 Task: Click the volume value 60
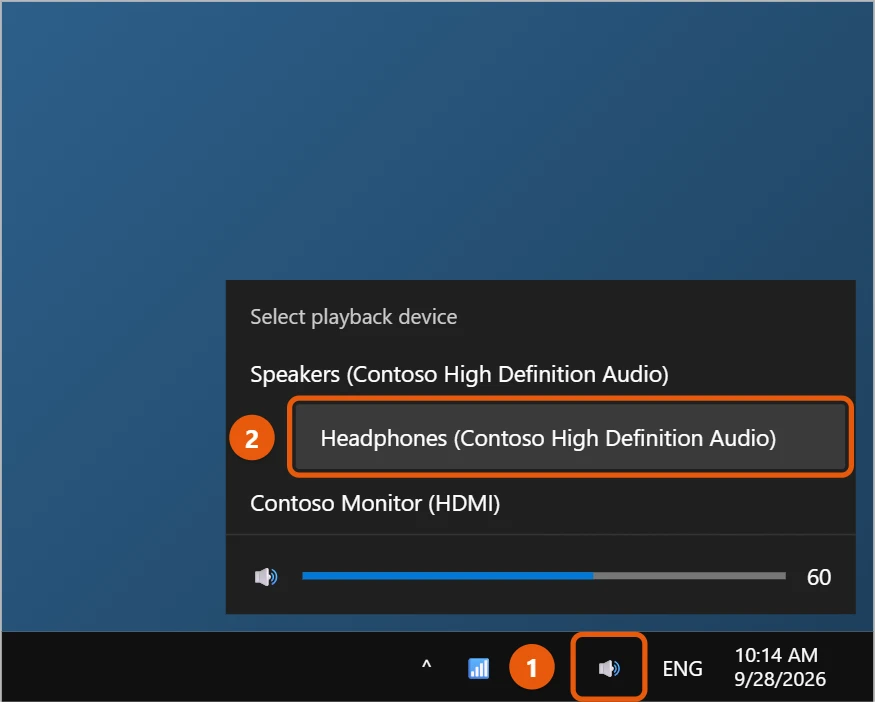(819, 577)
